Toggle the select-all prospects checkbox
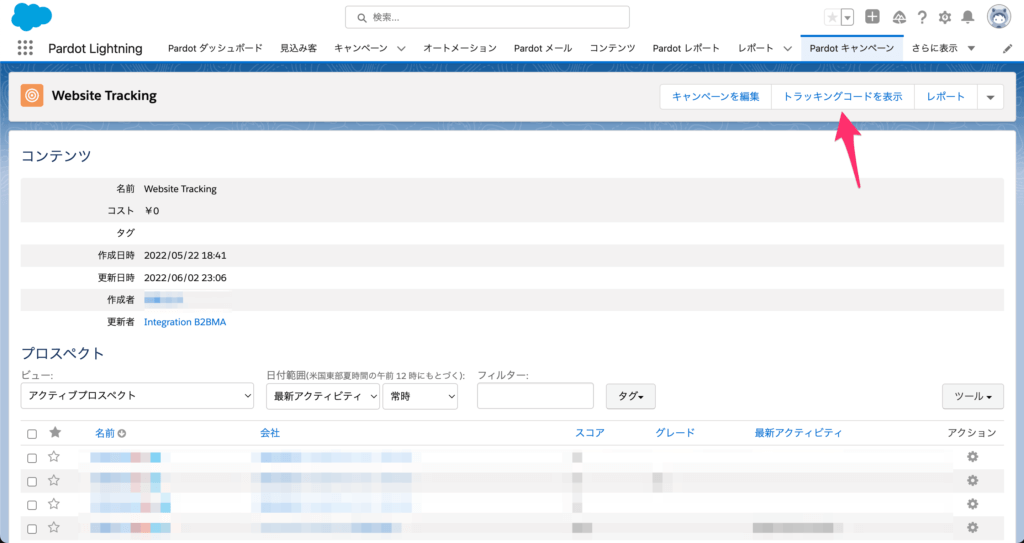Viewport: 1024px width, 543px height. [x=32, y=434]
